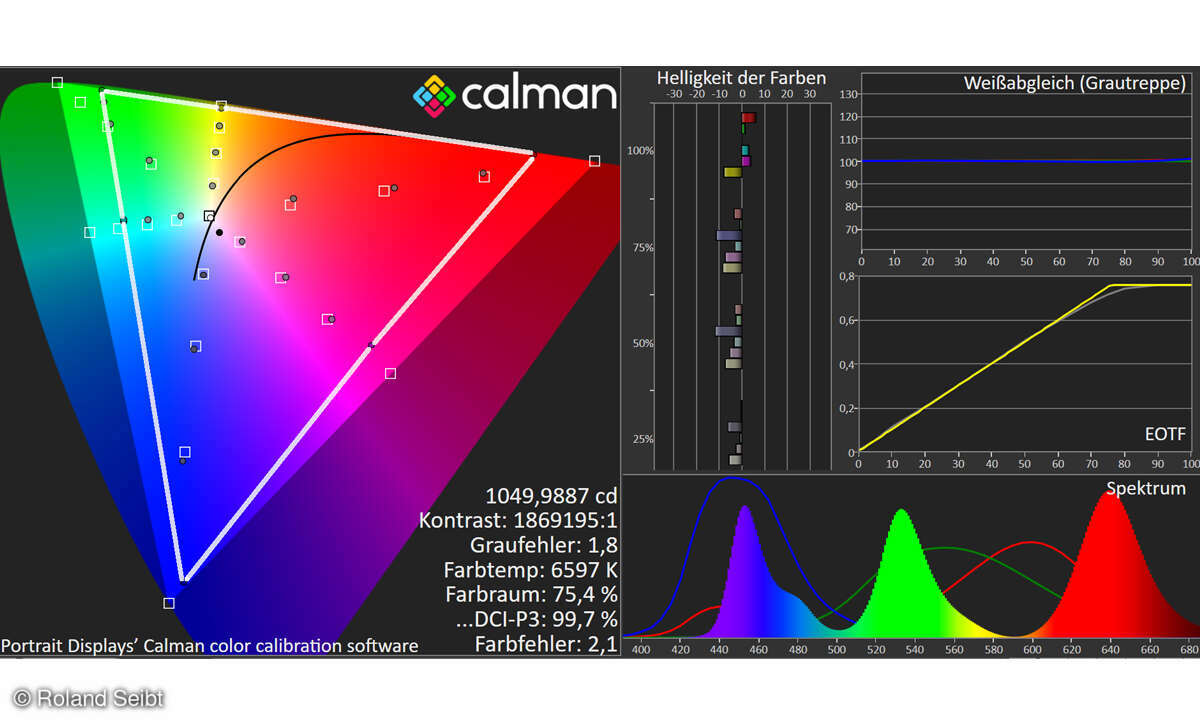This screenshot has height=720, width=1200.
Task: Click the 'Kontrast: 1869195:1' reading
Action: 518,520
